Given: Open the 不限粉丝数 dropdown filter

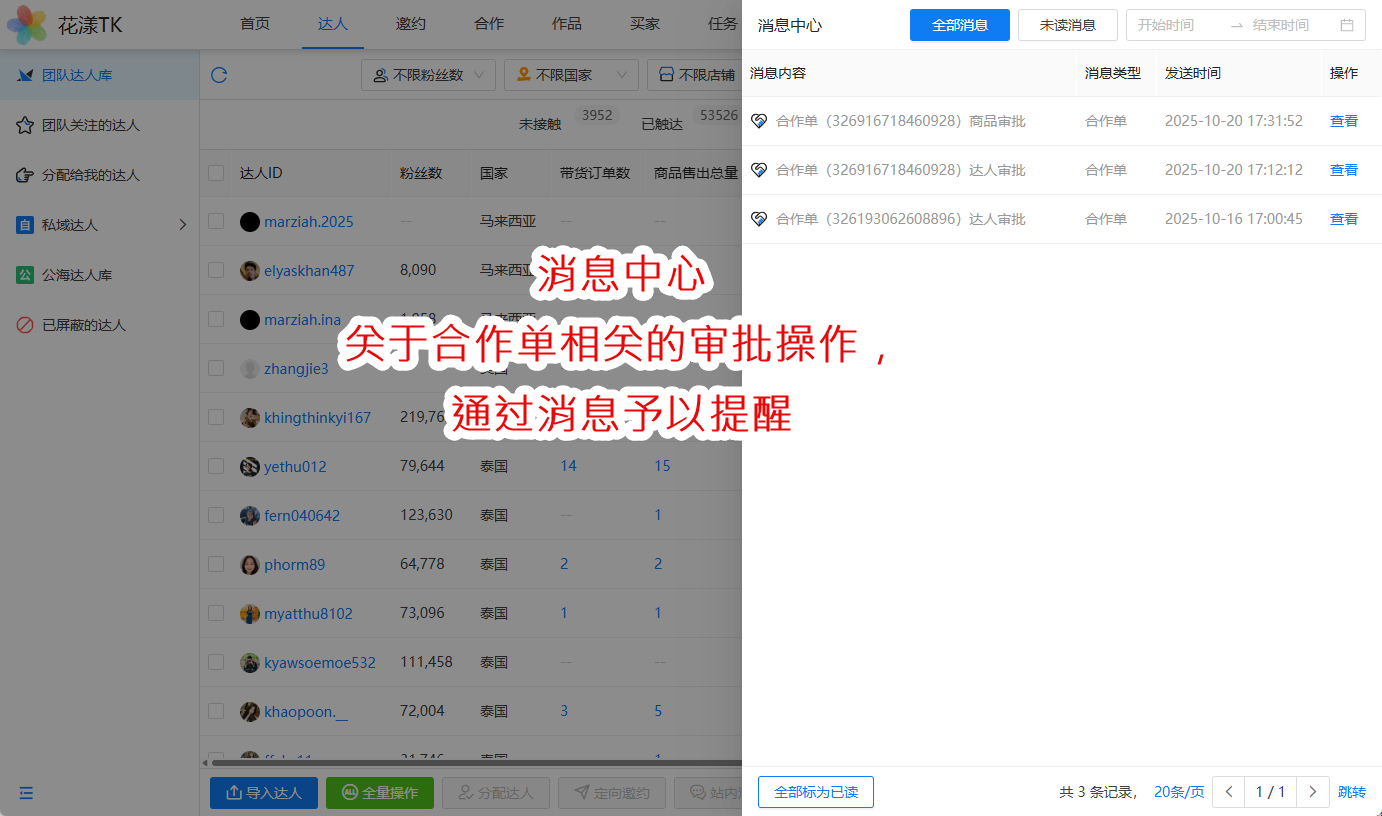Looking at the screenshot, I should click(x=428, y=75).
